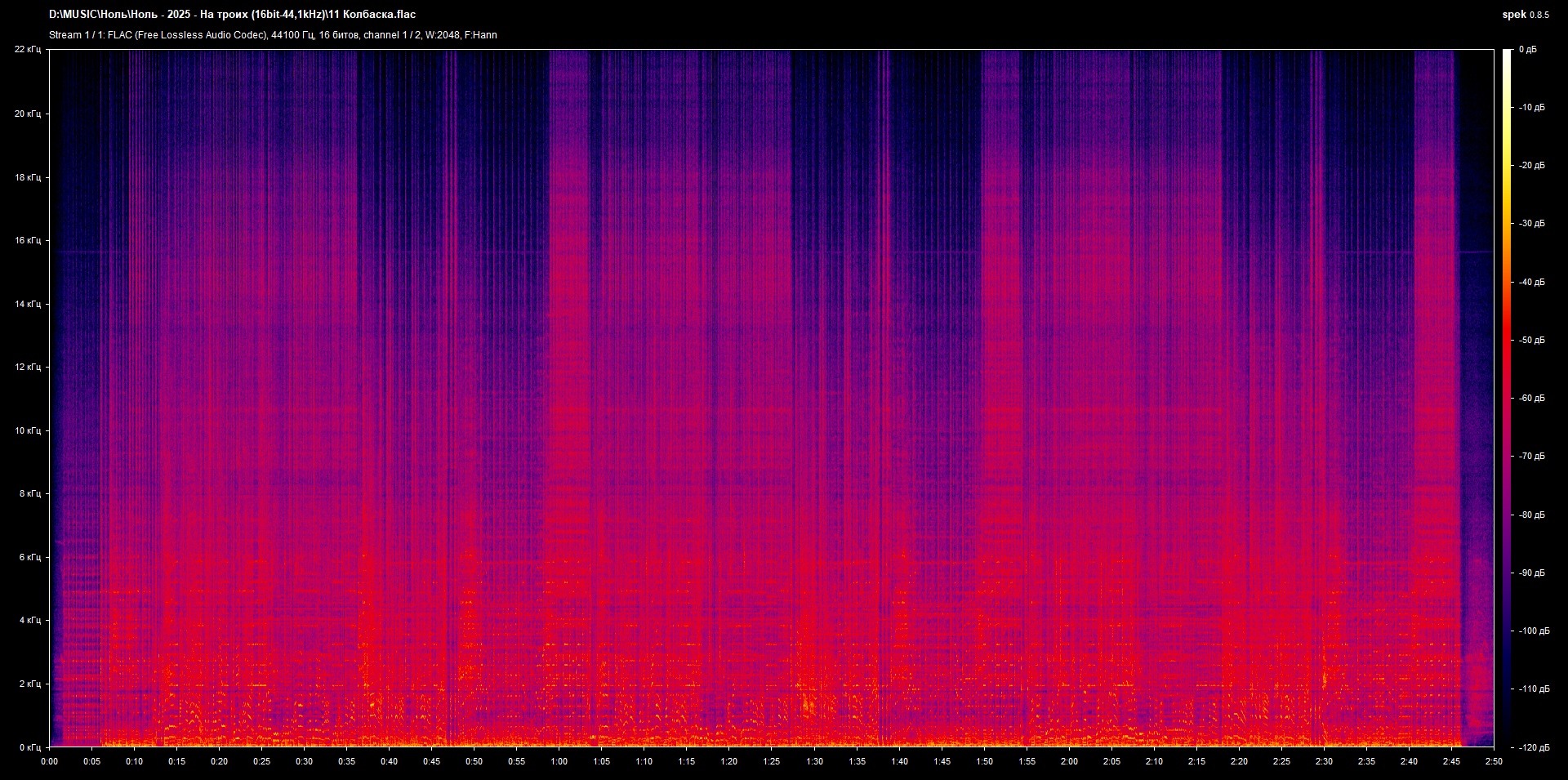Click the filename text 11 Колбаска.flac
1568x780 pixels.
[x=372, y=14]
